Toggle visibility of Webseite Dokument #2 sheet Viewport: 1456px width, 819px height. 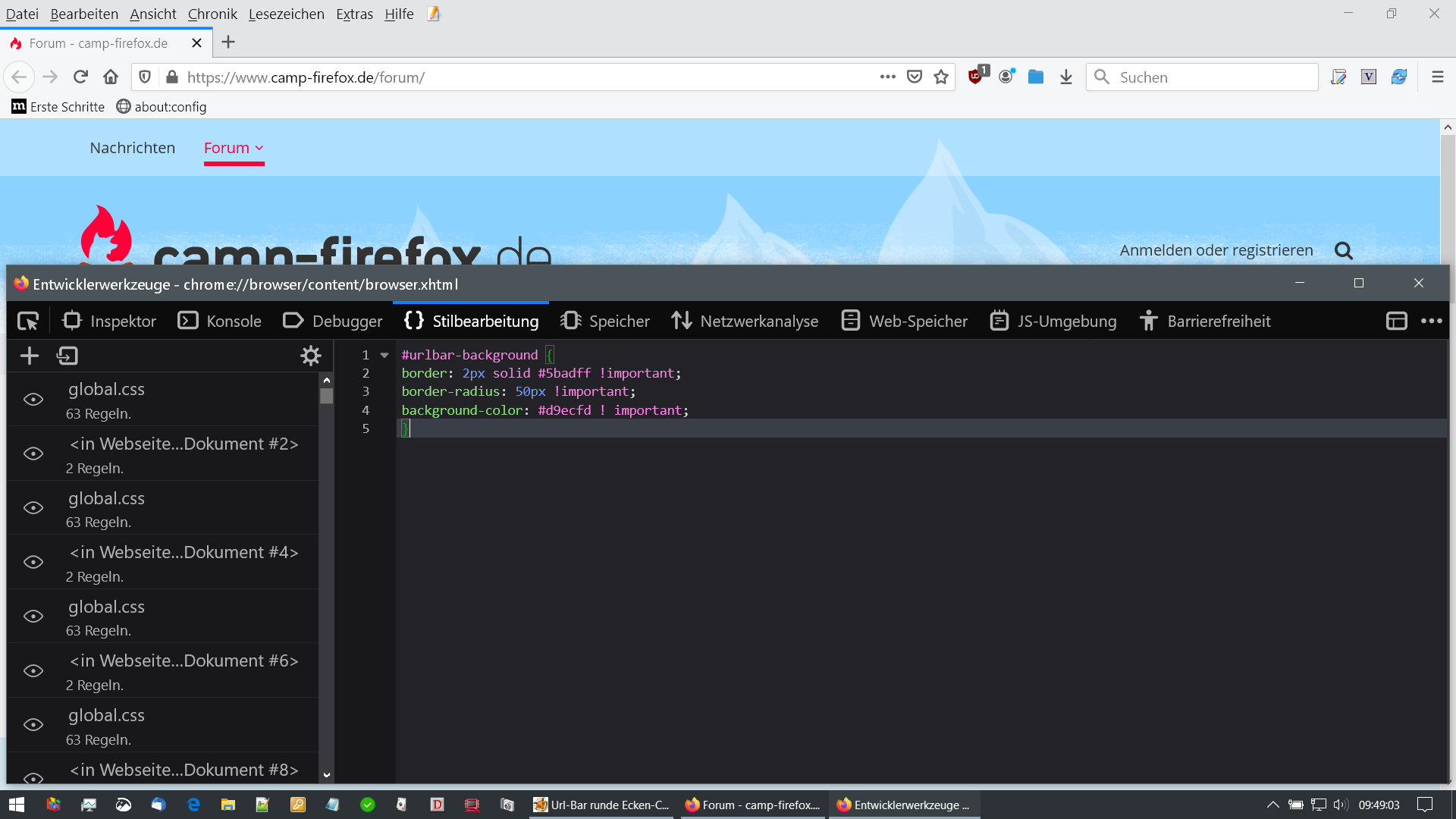pyautogui.click(x=33, y=453)
